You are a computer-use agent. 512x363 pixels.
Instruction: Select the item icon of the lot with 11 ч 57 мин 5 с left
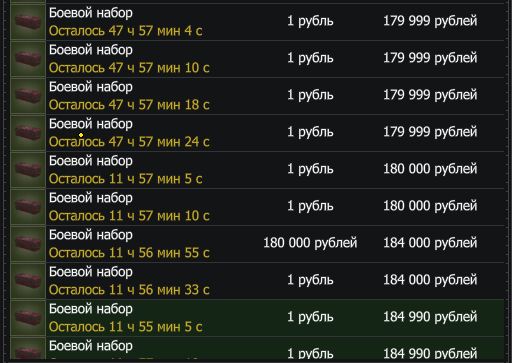coord(28,170)
